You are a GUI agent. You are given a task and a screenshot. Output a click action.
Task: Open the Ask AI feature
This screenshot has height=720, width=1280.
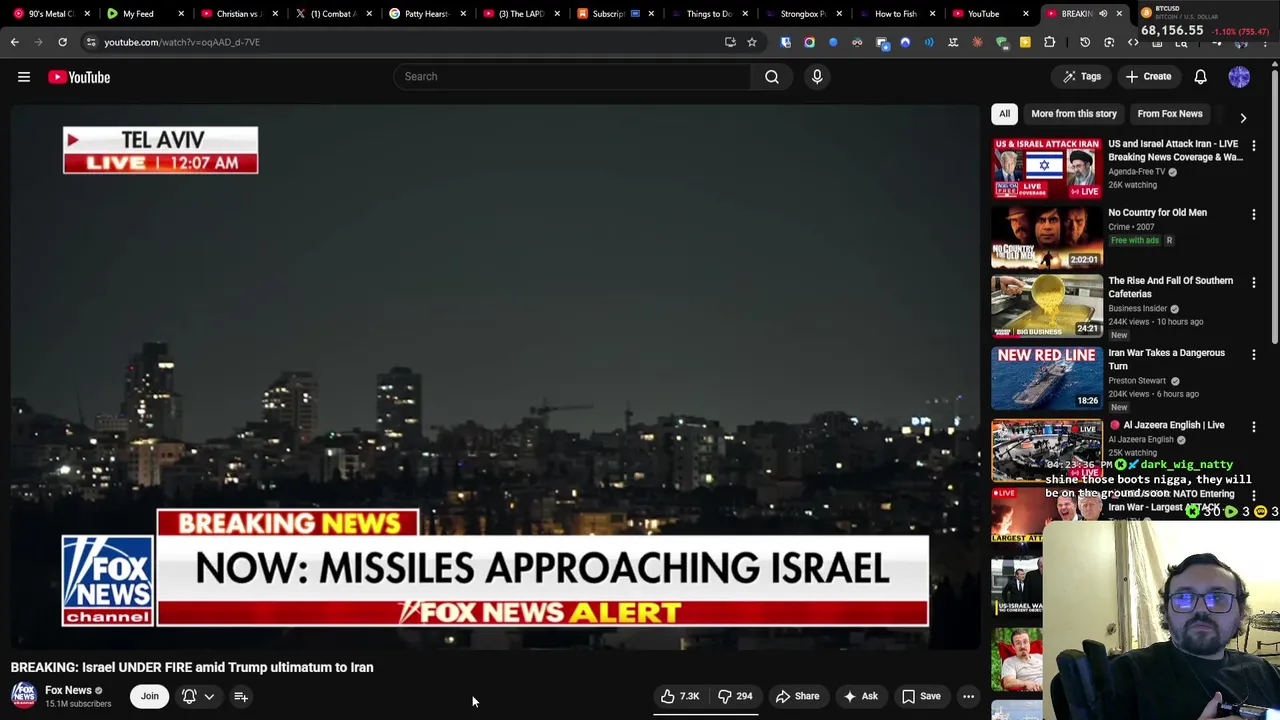point(860,696)
